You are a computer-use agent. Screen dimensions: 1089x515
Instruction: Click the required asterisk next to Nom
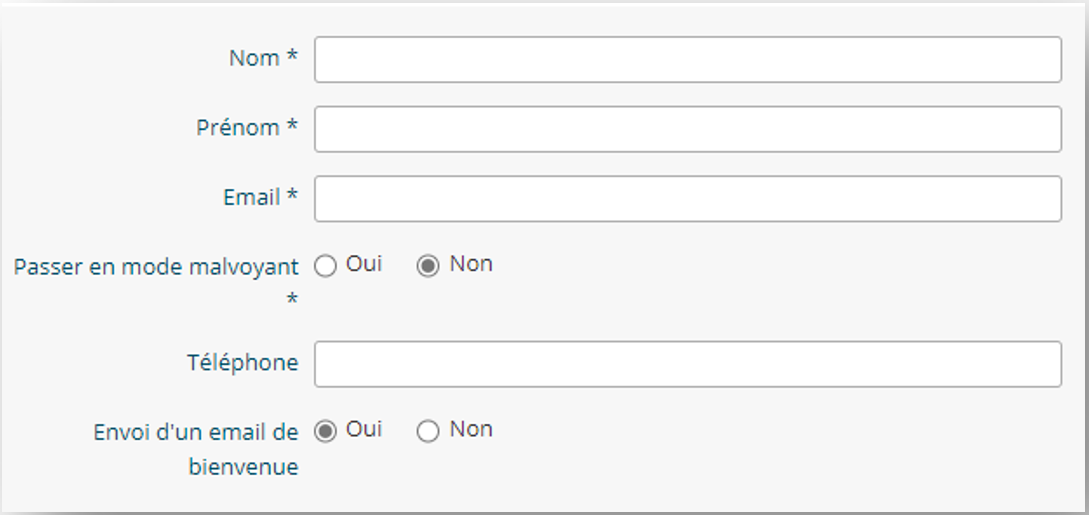(292, 58)
